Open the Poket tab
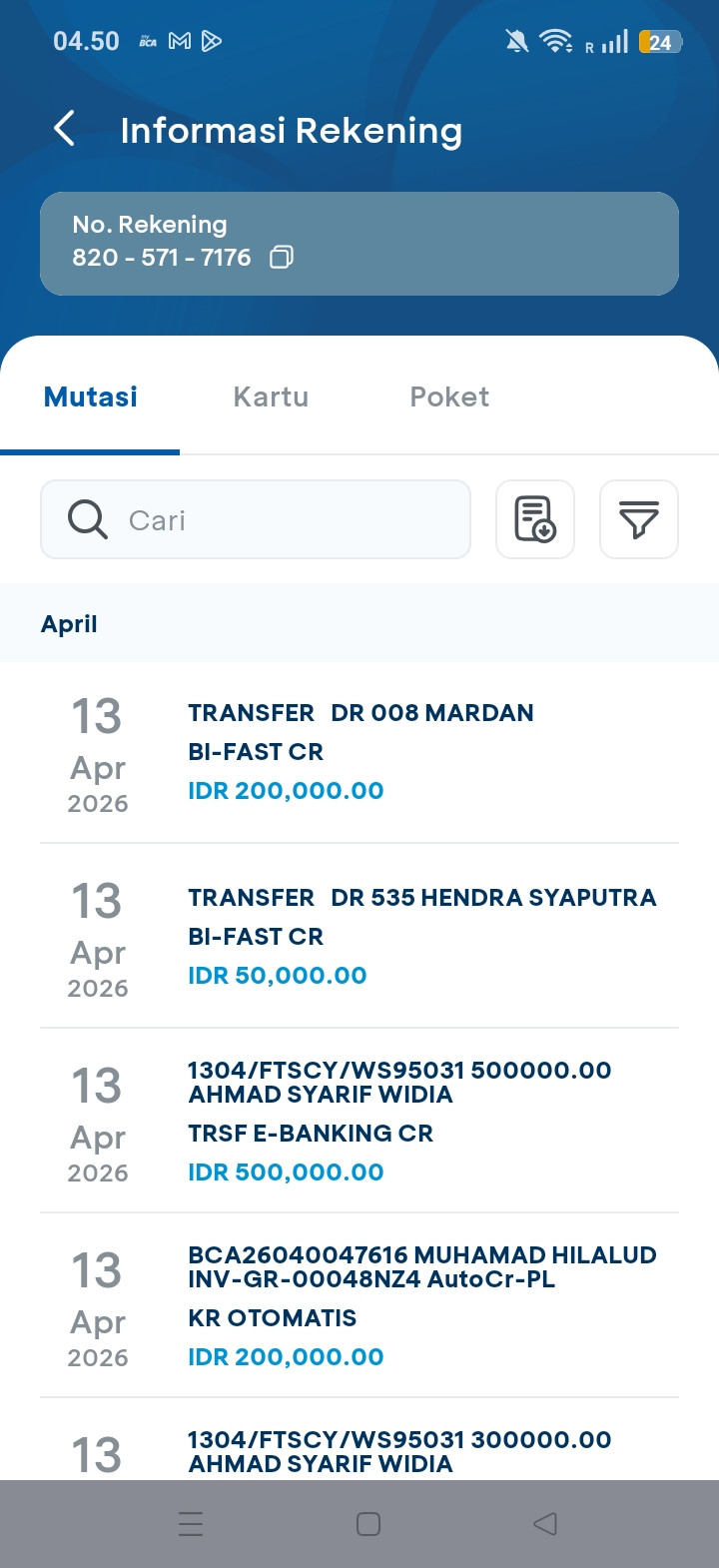Viewport: 719px width, 1568px height. point(449,396)
